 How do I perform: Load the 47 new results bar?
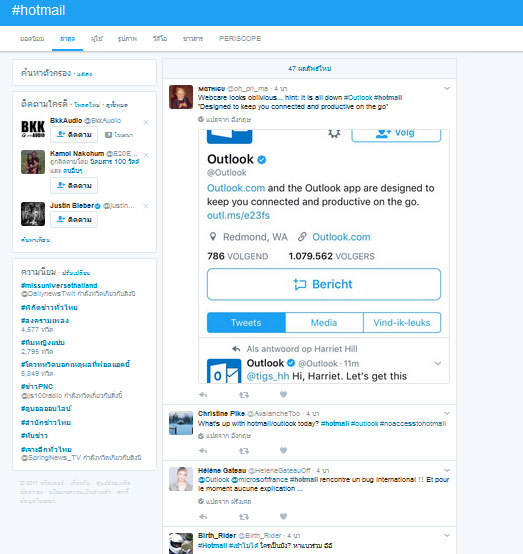coord(310,69)
